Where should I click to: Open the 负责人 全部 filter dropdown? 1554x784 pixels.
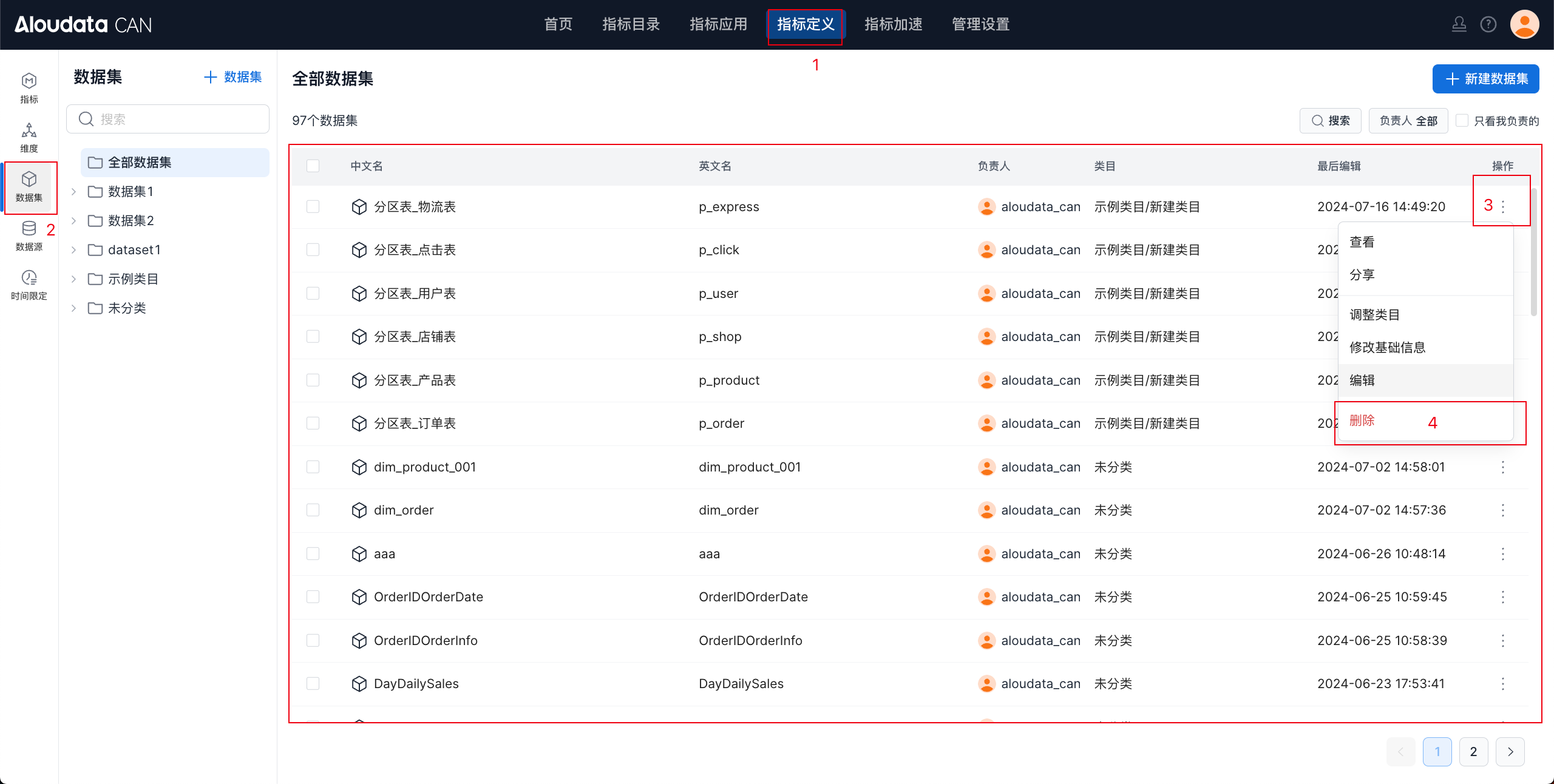point(1408,121)
